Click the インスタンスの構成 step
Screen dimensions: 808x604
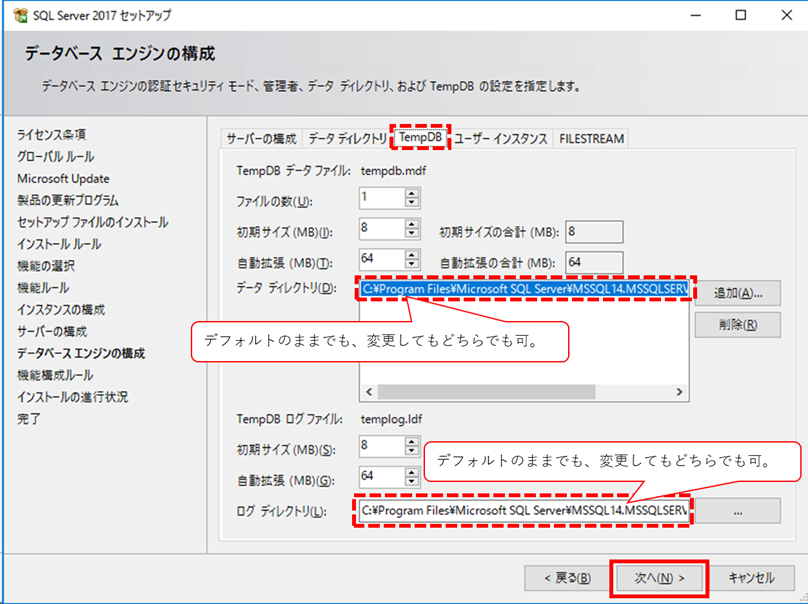pyautogui.click(x=61, y=310)
